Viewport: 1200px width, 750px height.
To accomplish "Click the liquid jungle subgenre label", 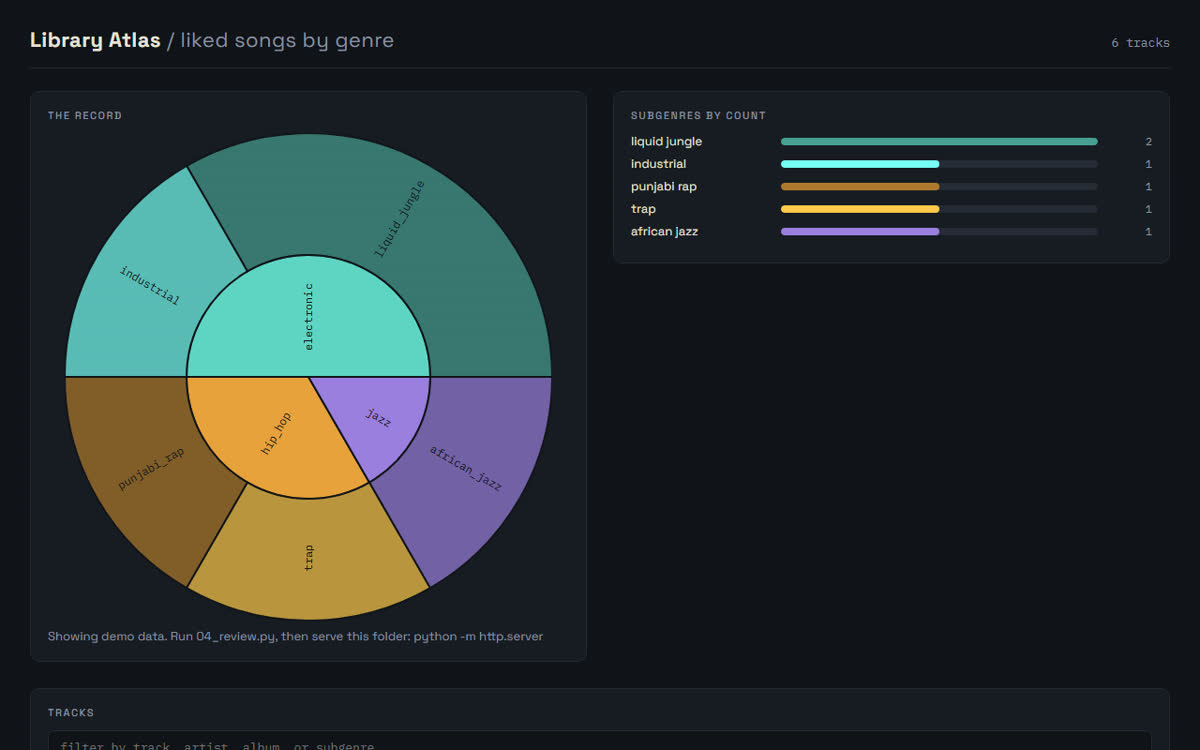I will 666,141.
